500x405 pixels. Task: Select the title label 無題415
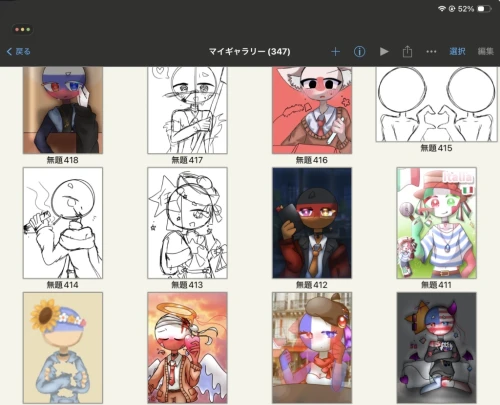tap(436, 148)
